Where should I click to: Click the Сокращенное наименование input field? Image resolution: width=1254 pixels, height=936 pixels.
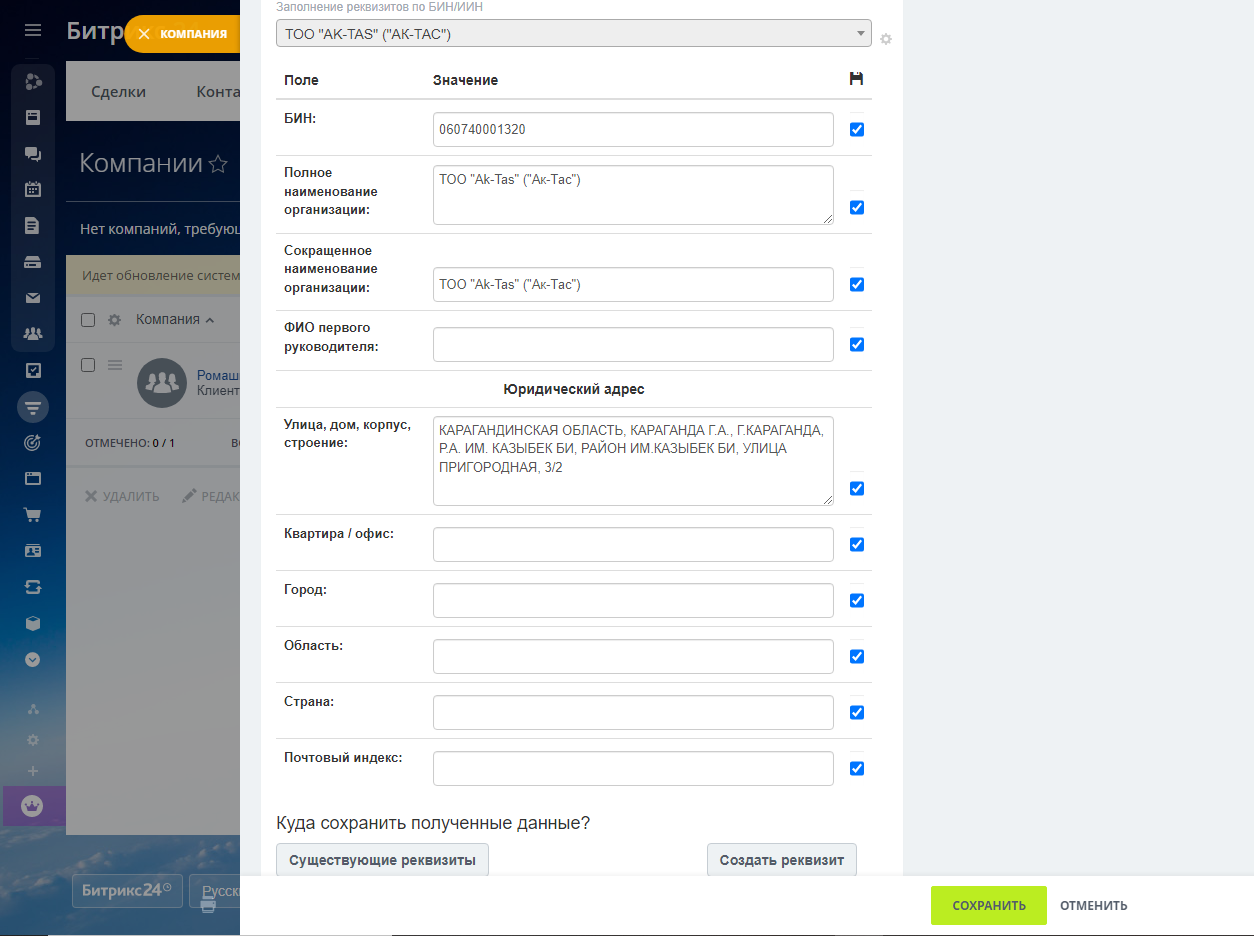pyautogui.click(x=633, y=284)
